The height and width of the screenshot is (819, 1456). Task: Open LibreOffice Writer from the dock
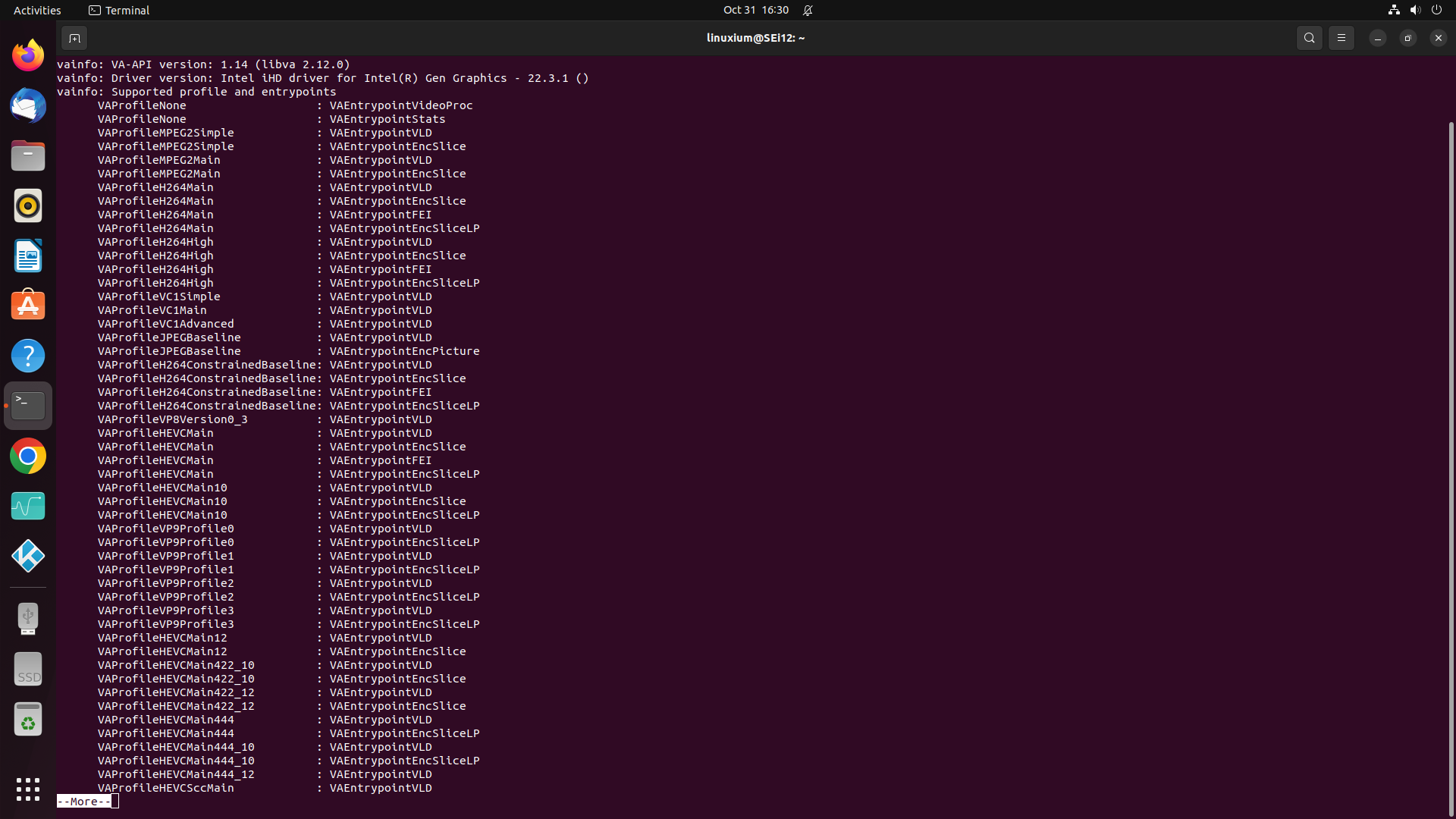pos(28,256)
